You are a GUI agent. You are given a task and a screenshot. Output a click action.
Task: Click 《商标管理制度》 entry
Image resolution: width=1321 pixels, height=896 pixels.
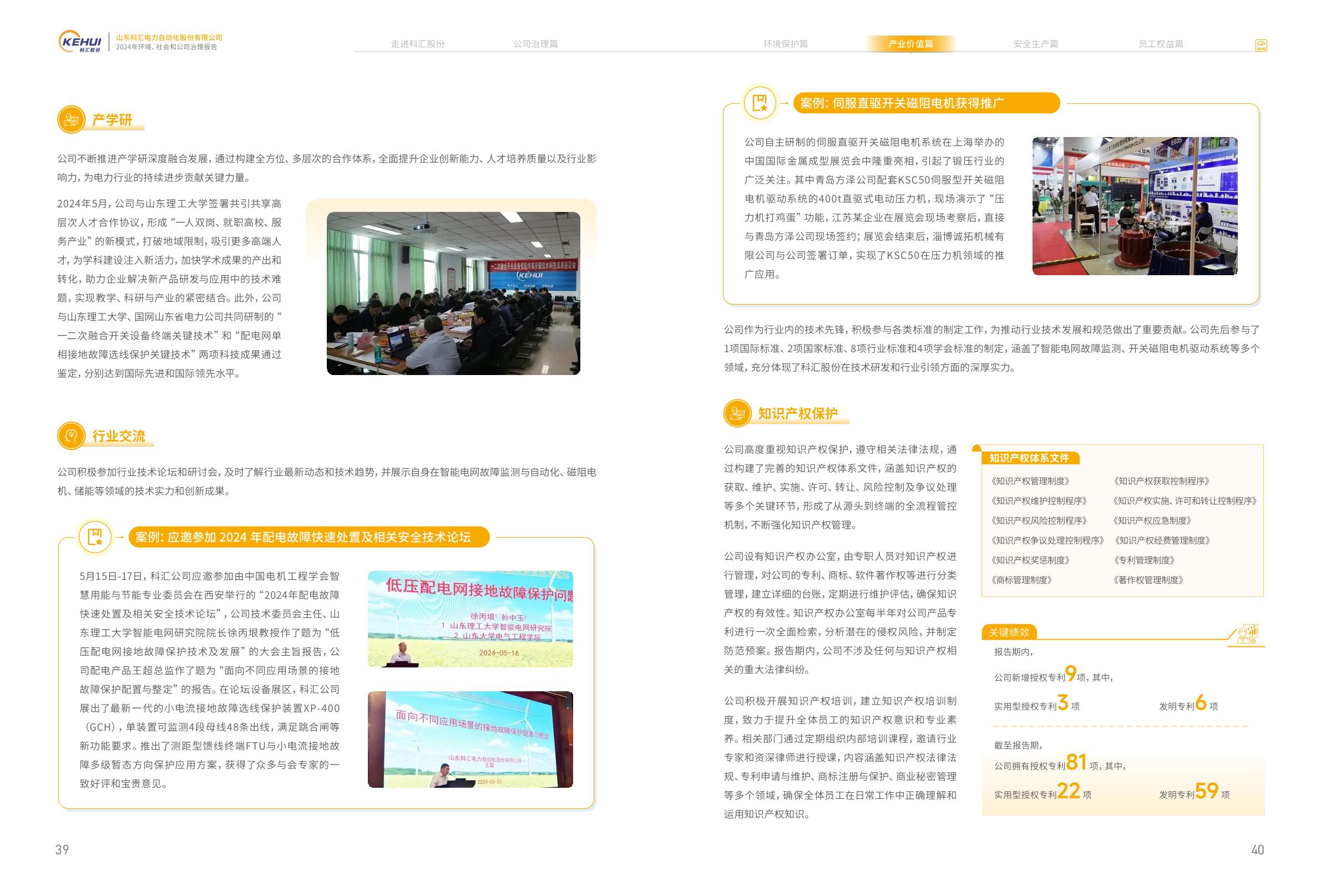1022,580
